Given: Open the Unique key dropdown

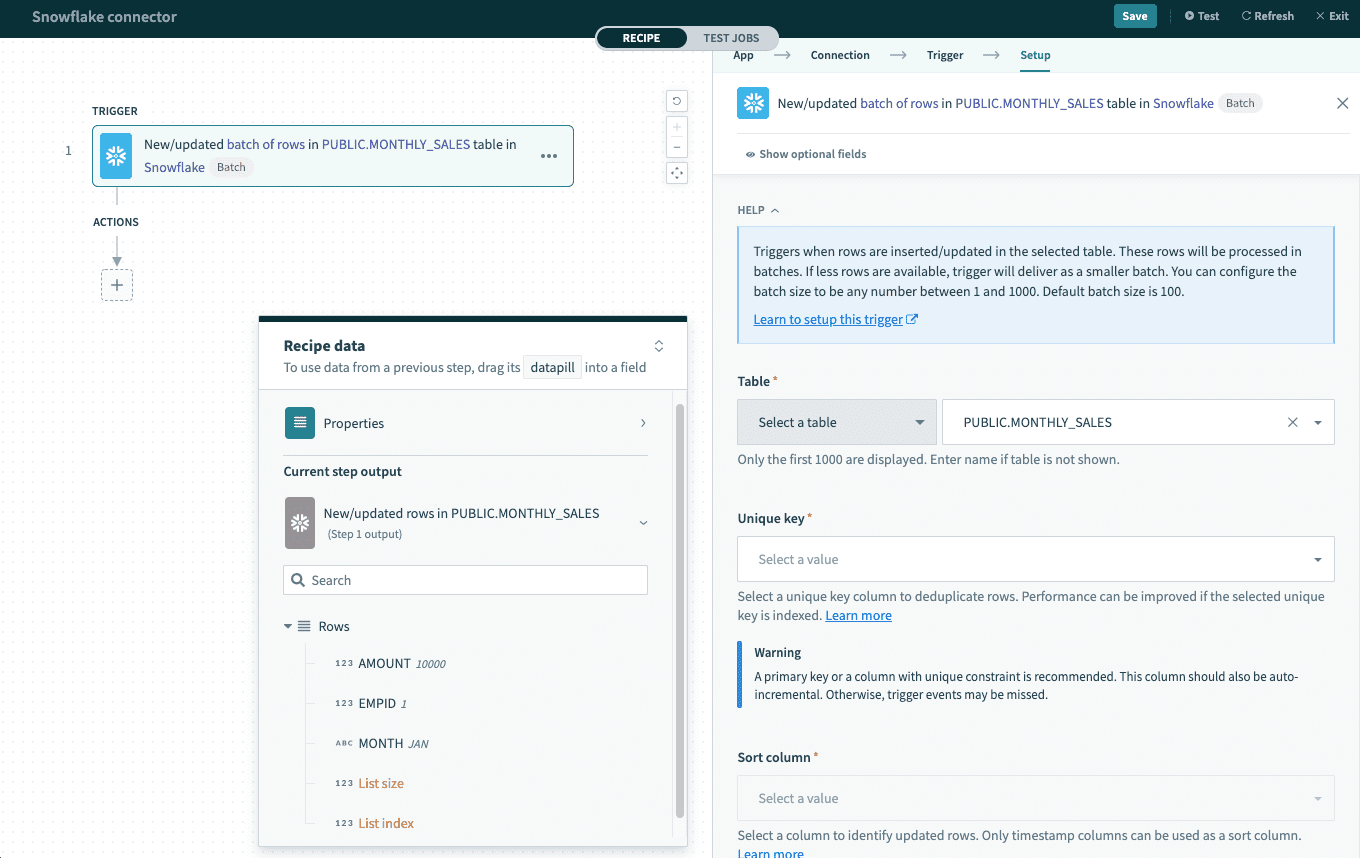Looking at the screenshot, I should point(1035,560).
